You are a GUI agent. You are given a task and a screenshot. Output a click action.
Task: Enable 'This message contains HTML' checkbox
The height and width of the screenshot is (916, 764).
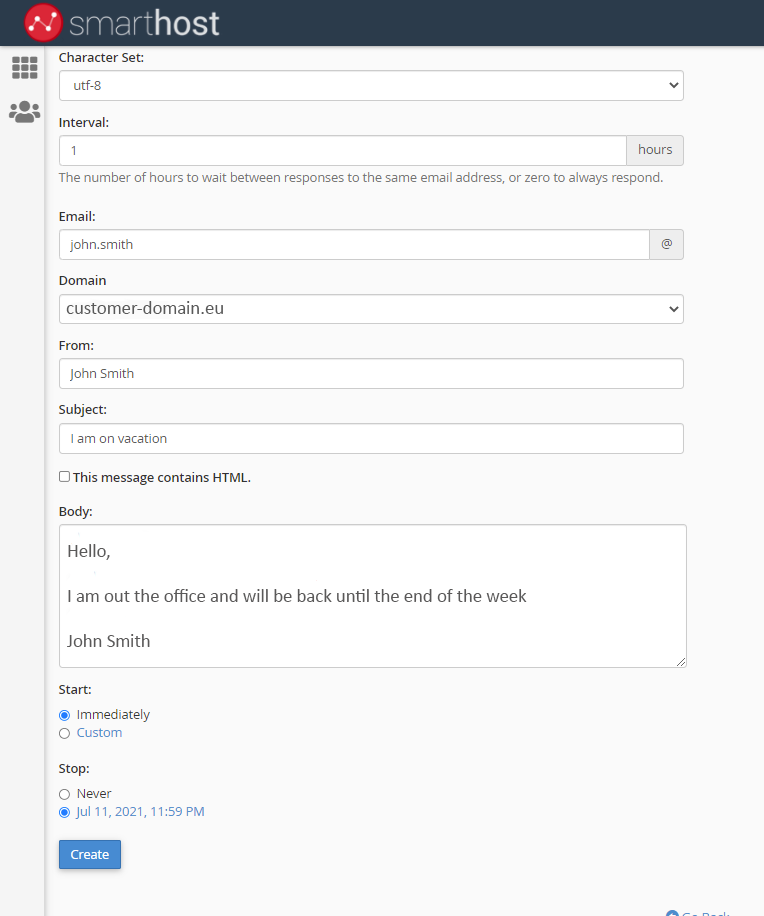click(x=65, y=477)
